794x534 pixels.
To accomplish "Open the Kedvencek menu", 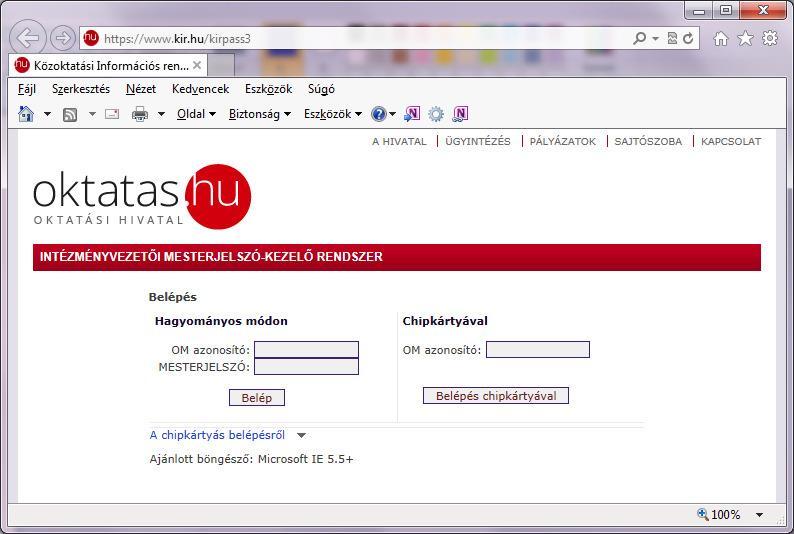I will tap(201, 89).
